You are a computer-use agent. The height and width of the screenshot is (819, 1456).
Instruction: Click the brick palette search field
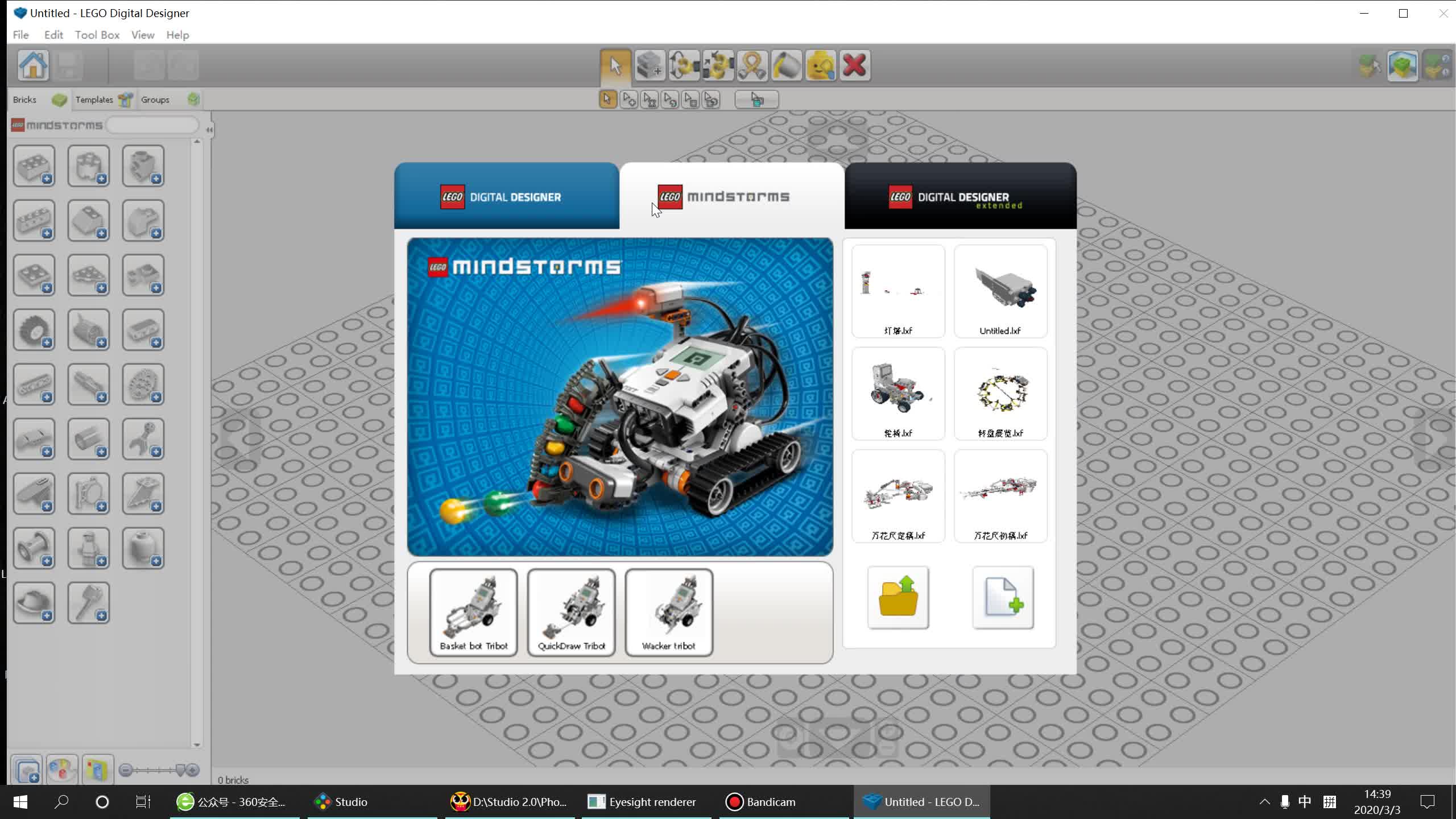[152, 125]
